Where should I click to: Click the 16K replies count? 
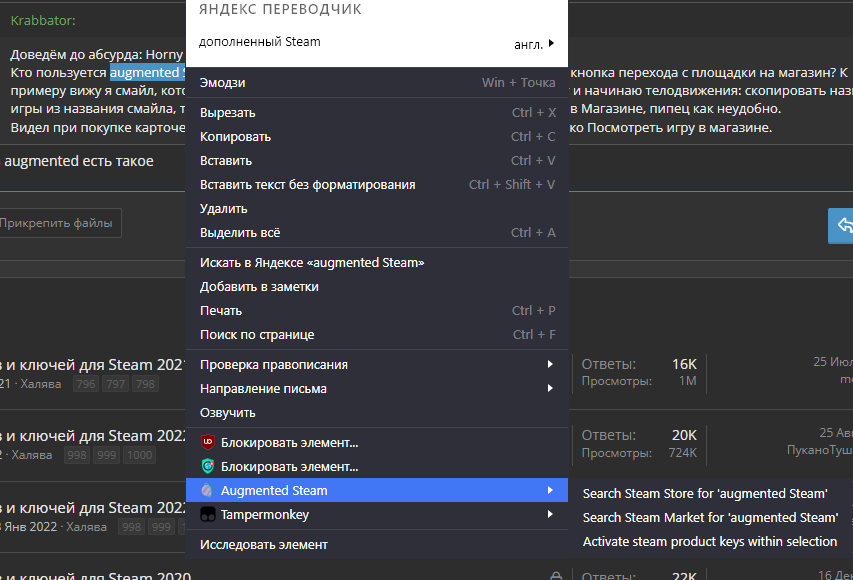pos(684,364)
